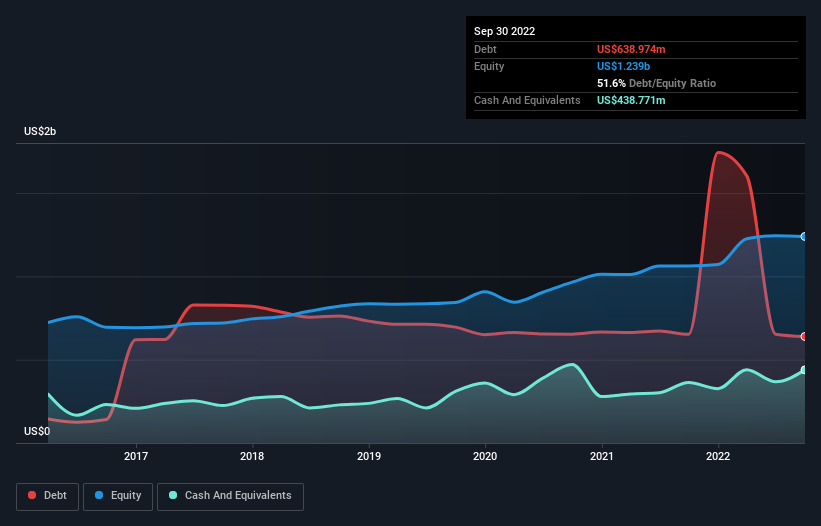
Task: Click the Equity row label in tooltip
Action: (x=489, y=66)
